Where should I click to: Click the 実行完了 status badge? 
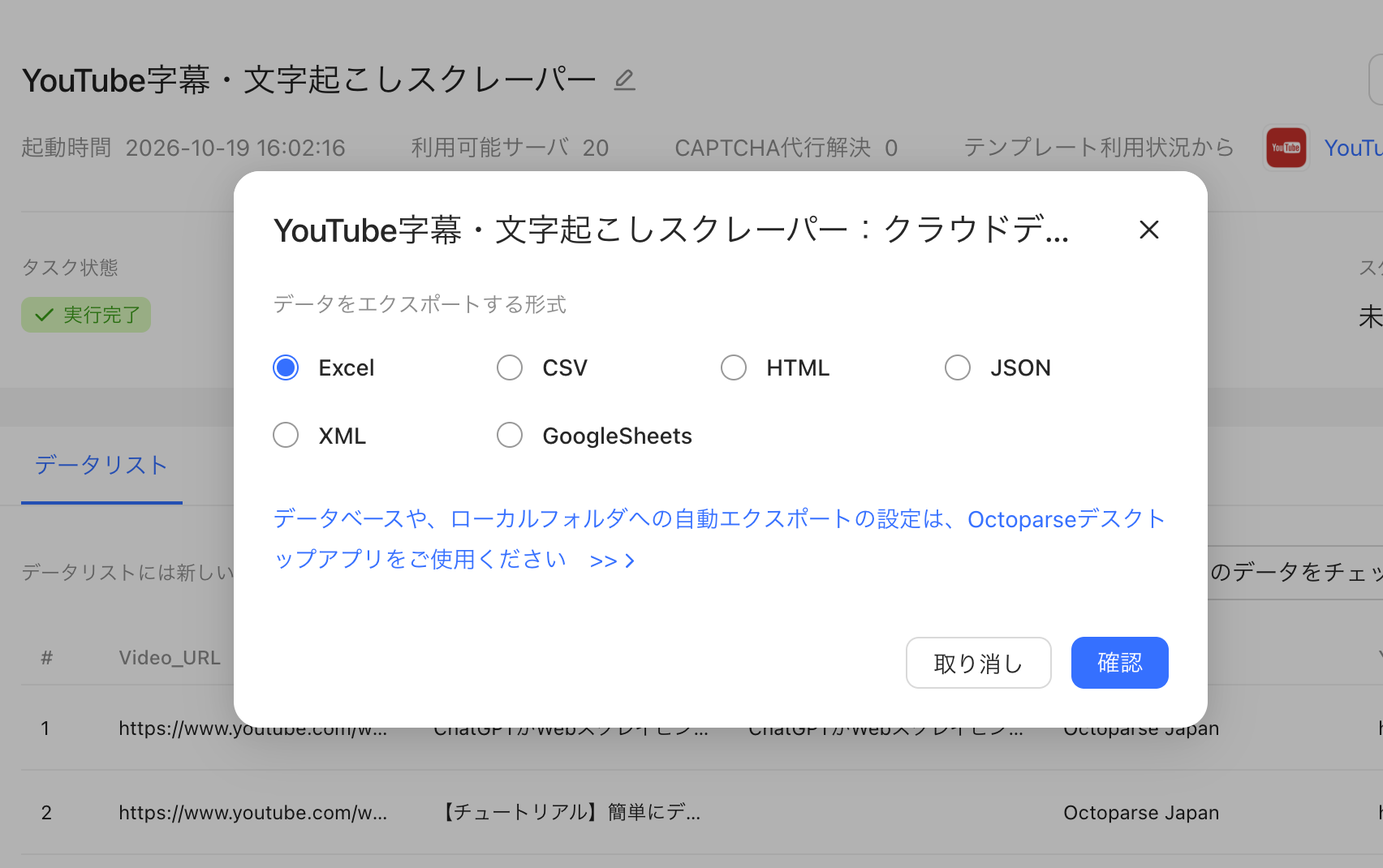86,315
